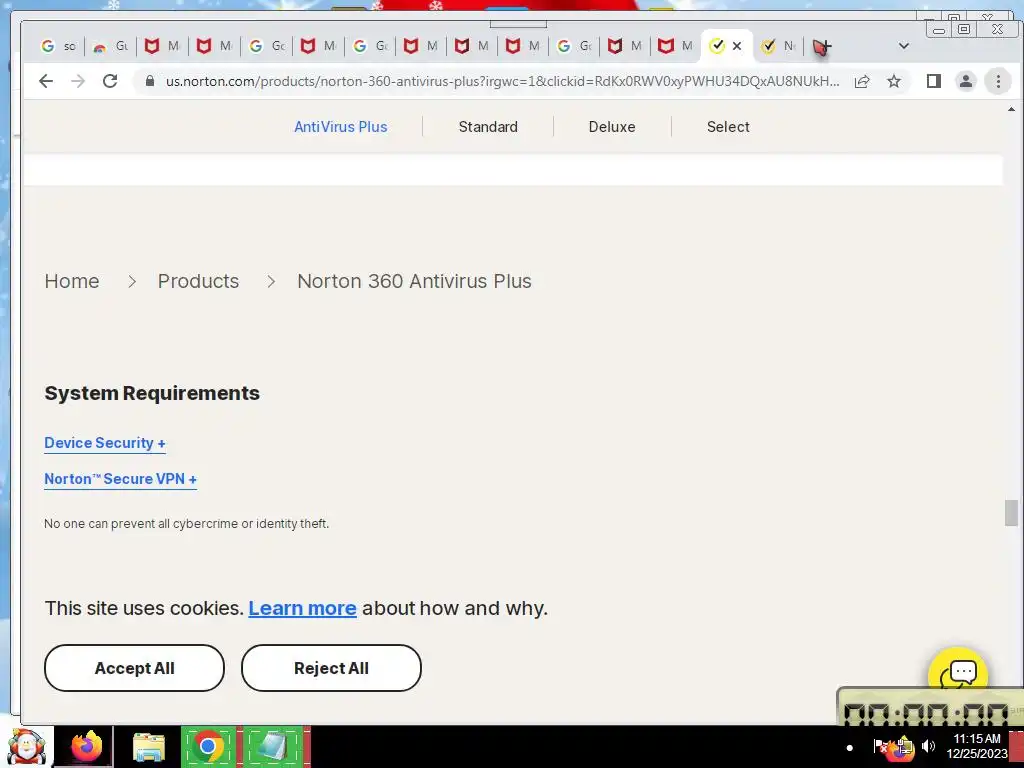Image resolution: width=1024 pixels, height=768 pixels.
Task: Maximize the Chrome window
Action: (x=964, y=29)
